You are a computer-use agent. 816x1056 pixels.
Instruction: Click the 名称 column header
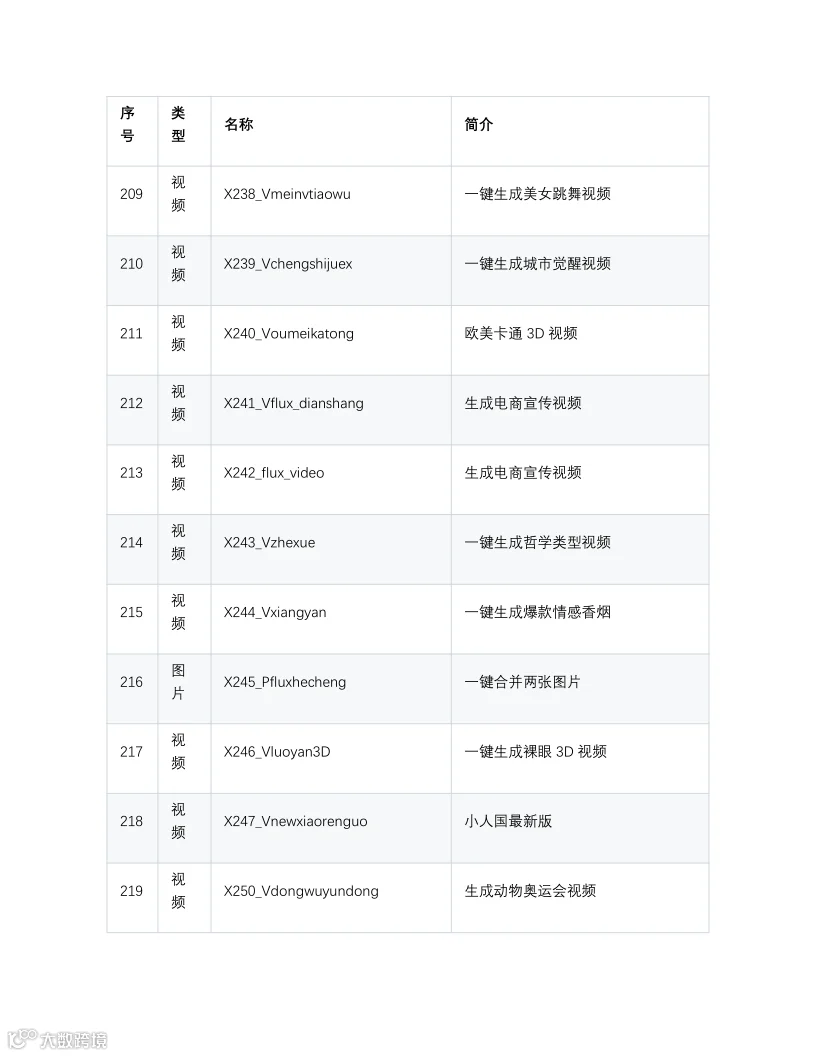[238, 125]
